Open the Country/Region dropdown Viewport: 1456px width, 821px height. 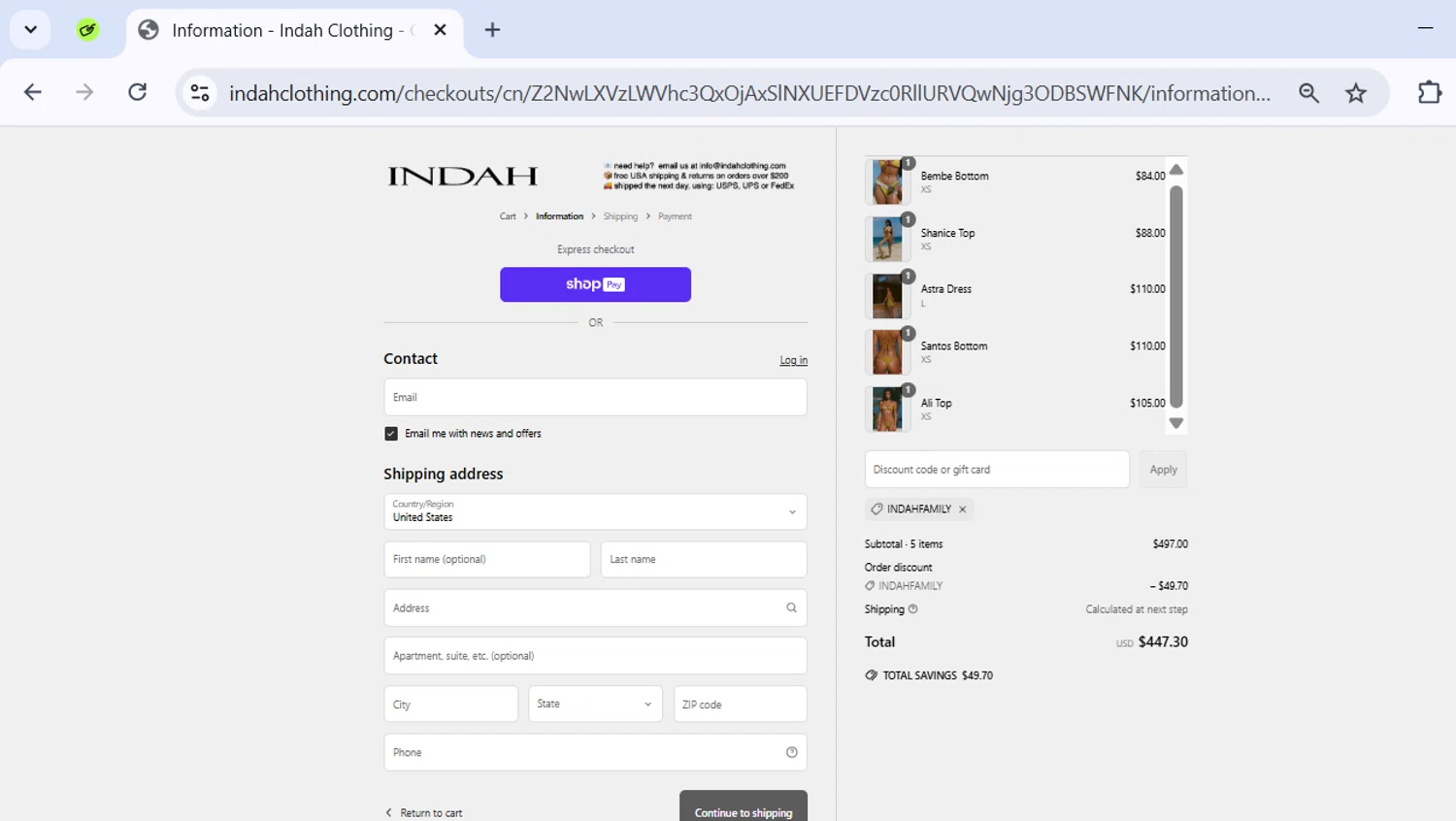595,511
